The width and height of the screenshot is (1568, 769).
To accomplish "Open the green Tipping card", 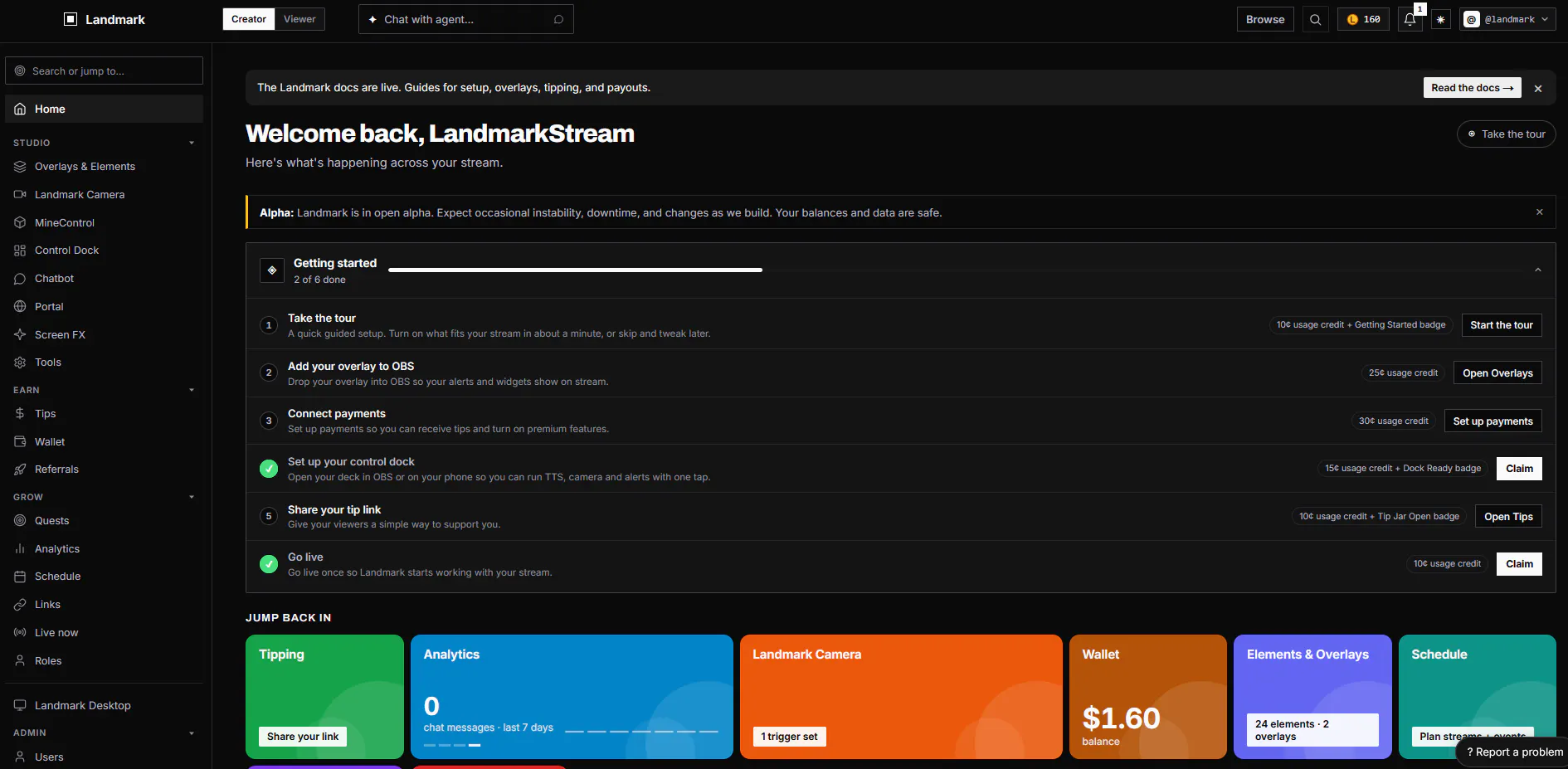I will tap(324, 697).
